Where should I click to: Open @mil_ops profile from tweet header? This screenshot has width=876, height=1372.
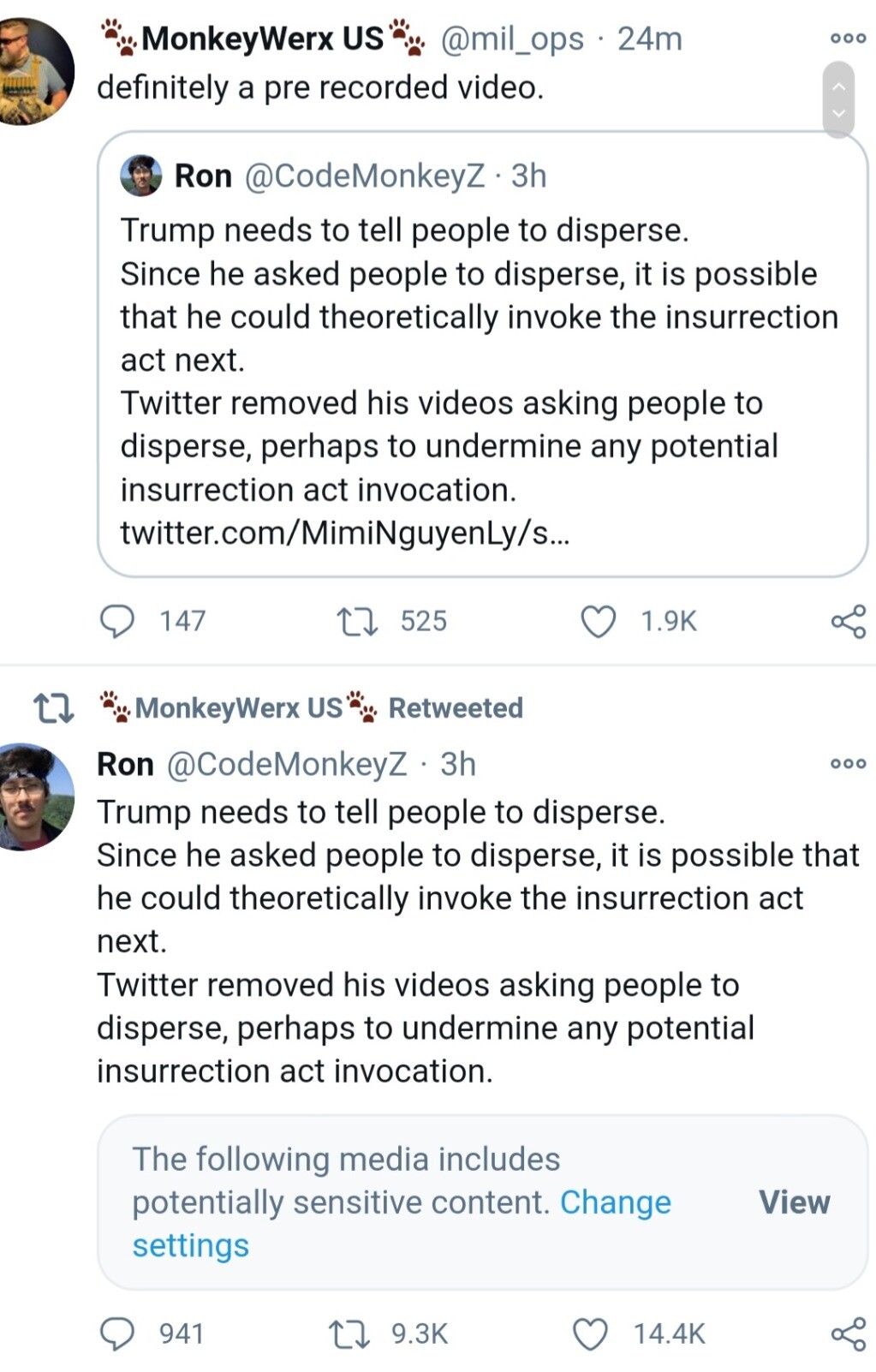511,39
